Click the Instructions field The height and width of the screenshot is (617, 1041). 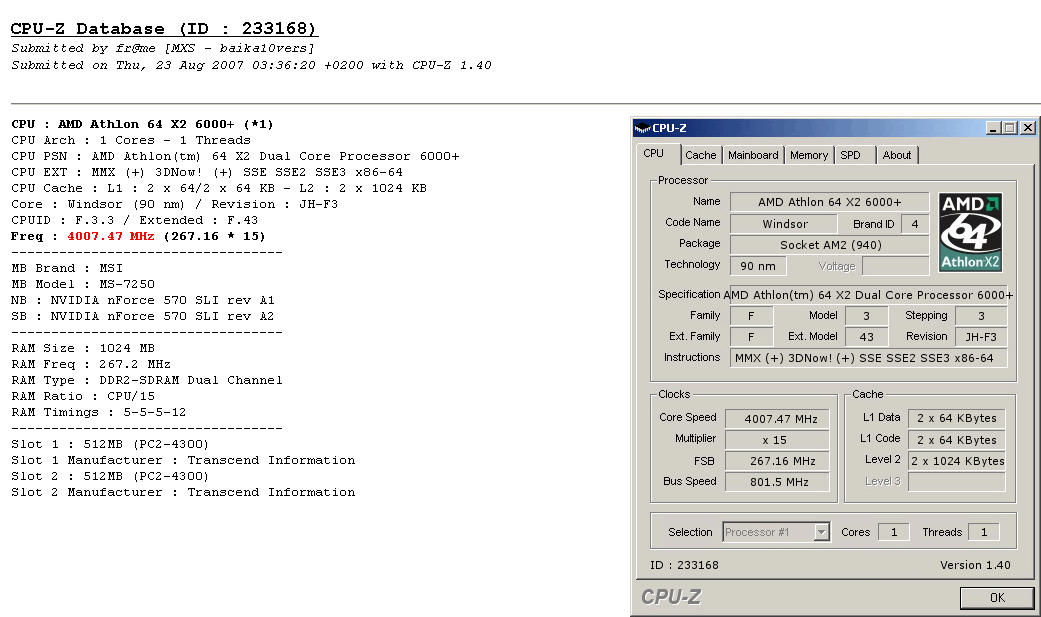[868, 358]
